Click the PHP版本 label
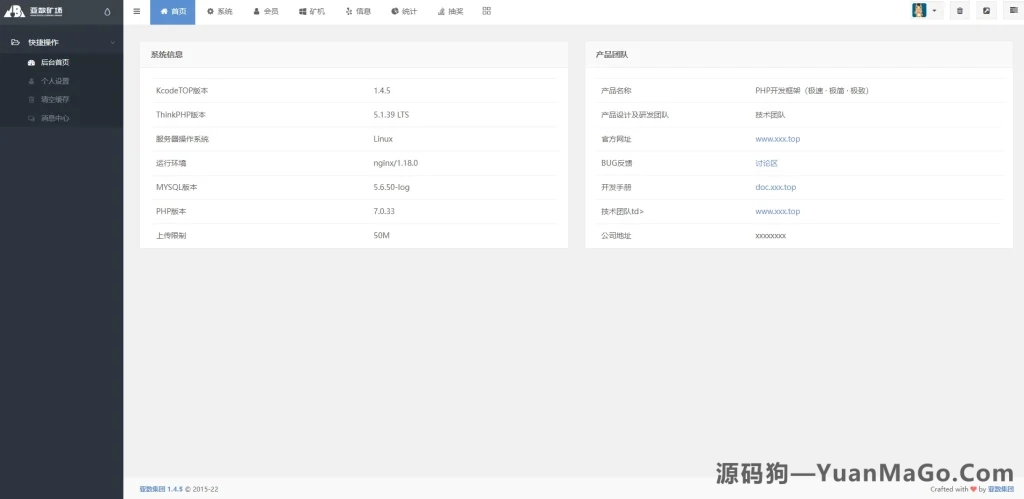The width and height of the screenshot is (1024, 499). click(170, 212)
